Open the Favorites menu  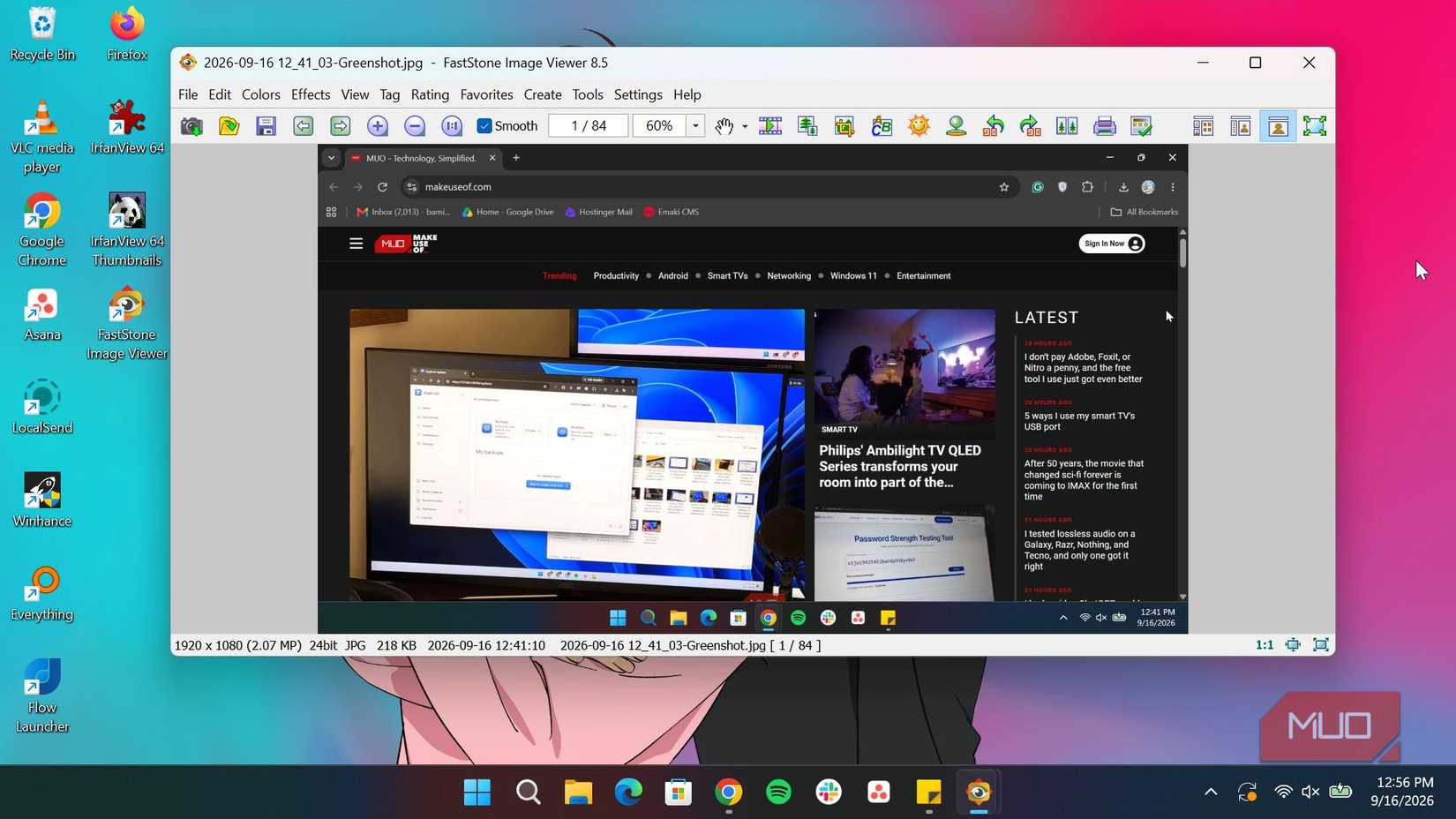pyautogui.click(x=486, y=94)
